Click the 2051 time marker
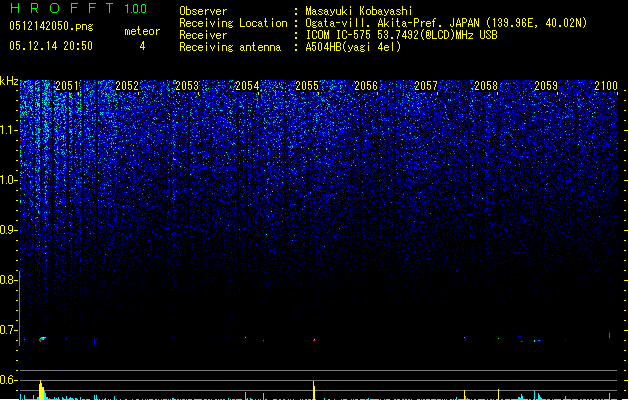This screenshot has width=629, height=400. pos(67,86)
